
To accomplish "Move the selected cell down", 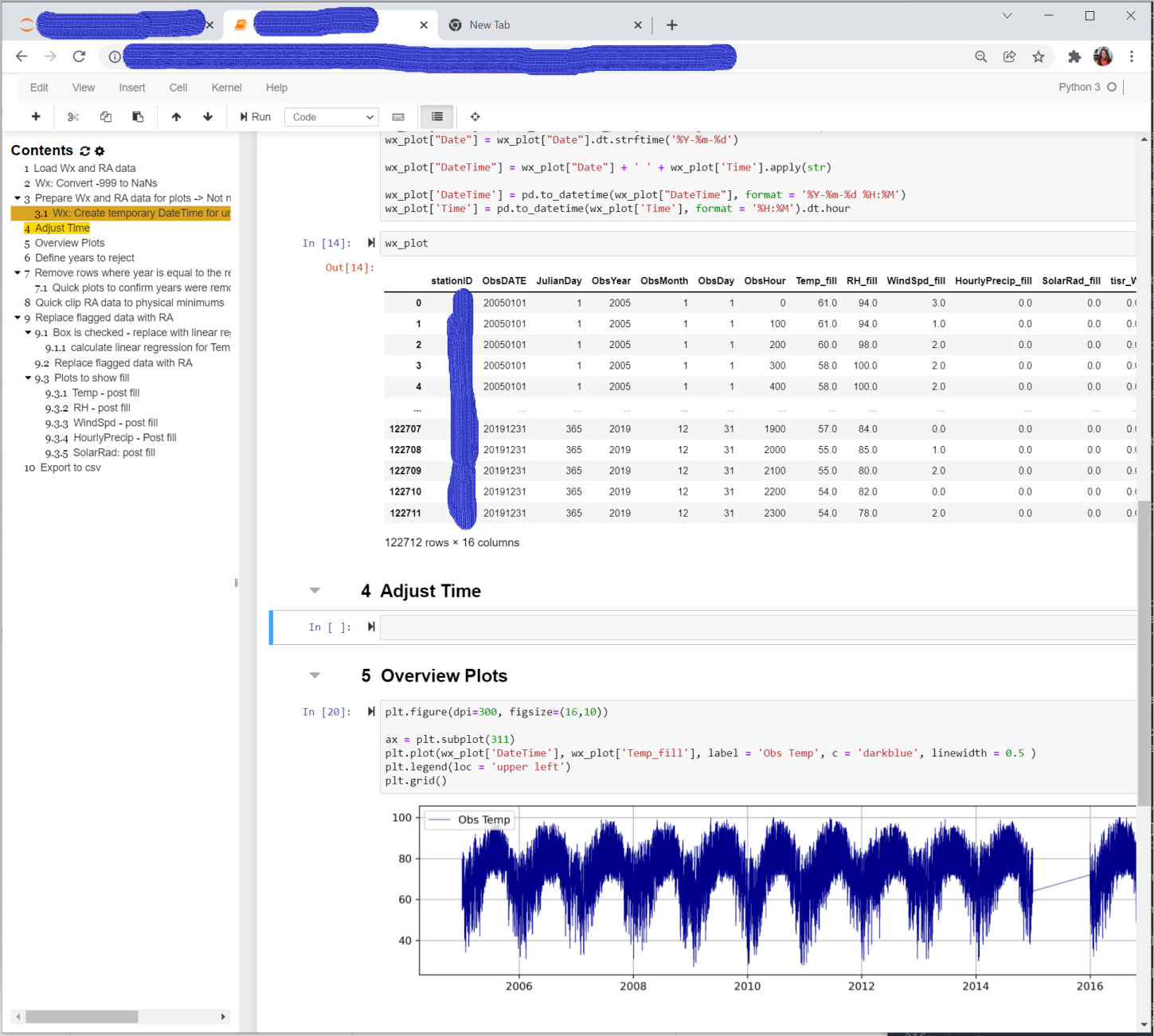I will click(x=207, y=116).
